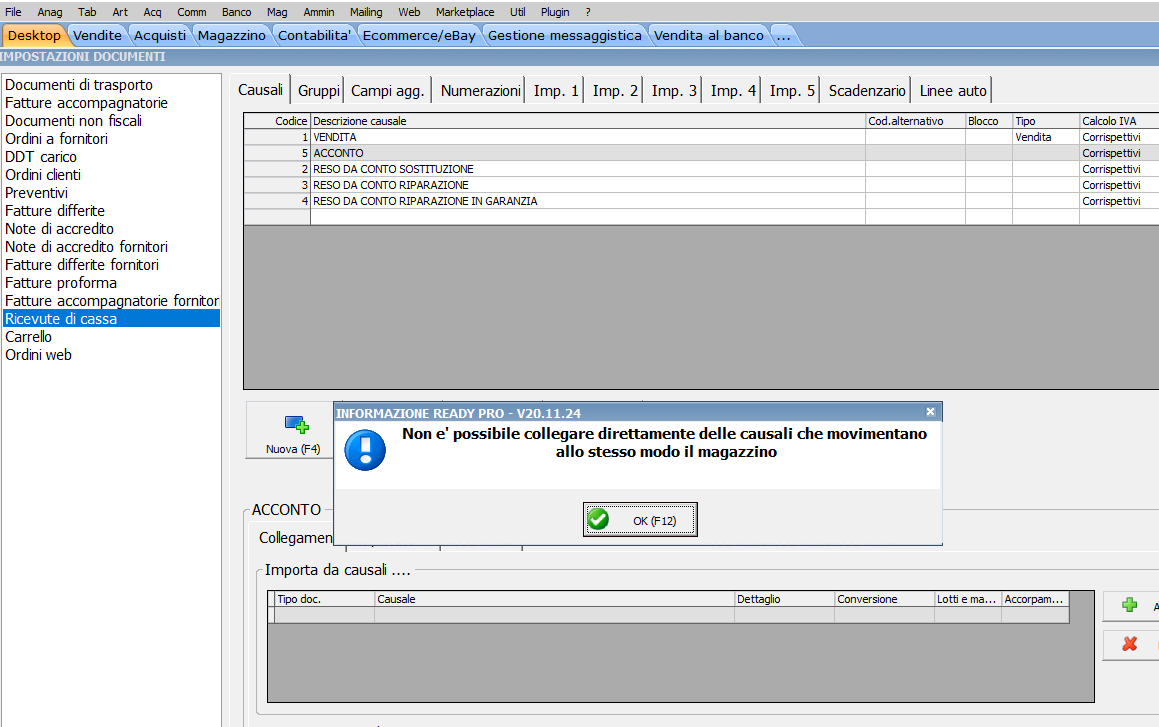
Task: Click the Calcolo IVA column header
Action: (1118, 121)
